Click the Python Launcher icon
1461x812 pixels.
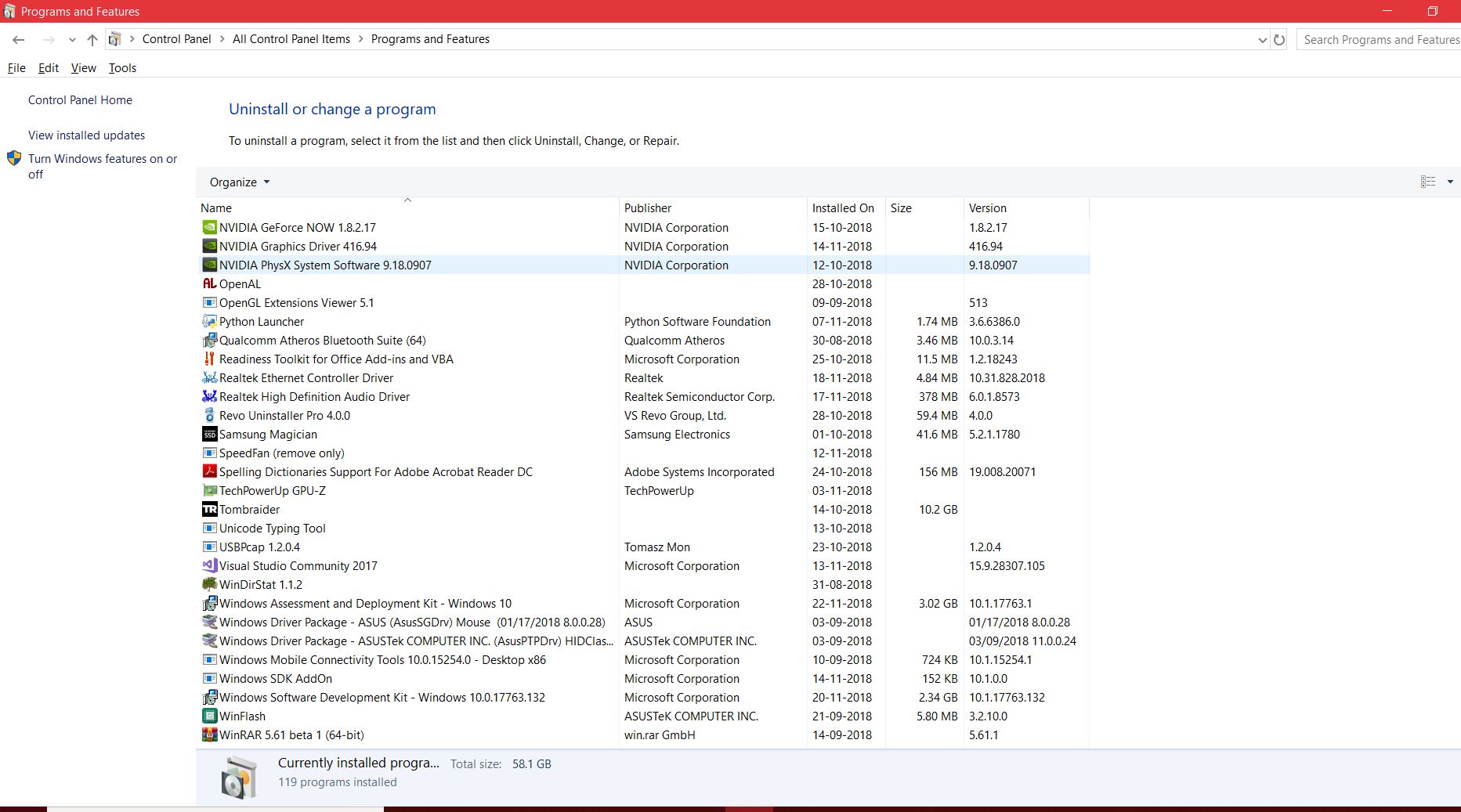[209, 322]
